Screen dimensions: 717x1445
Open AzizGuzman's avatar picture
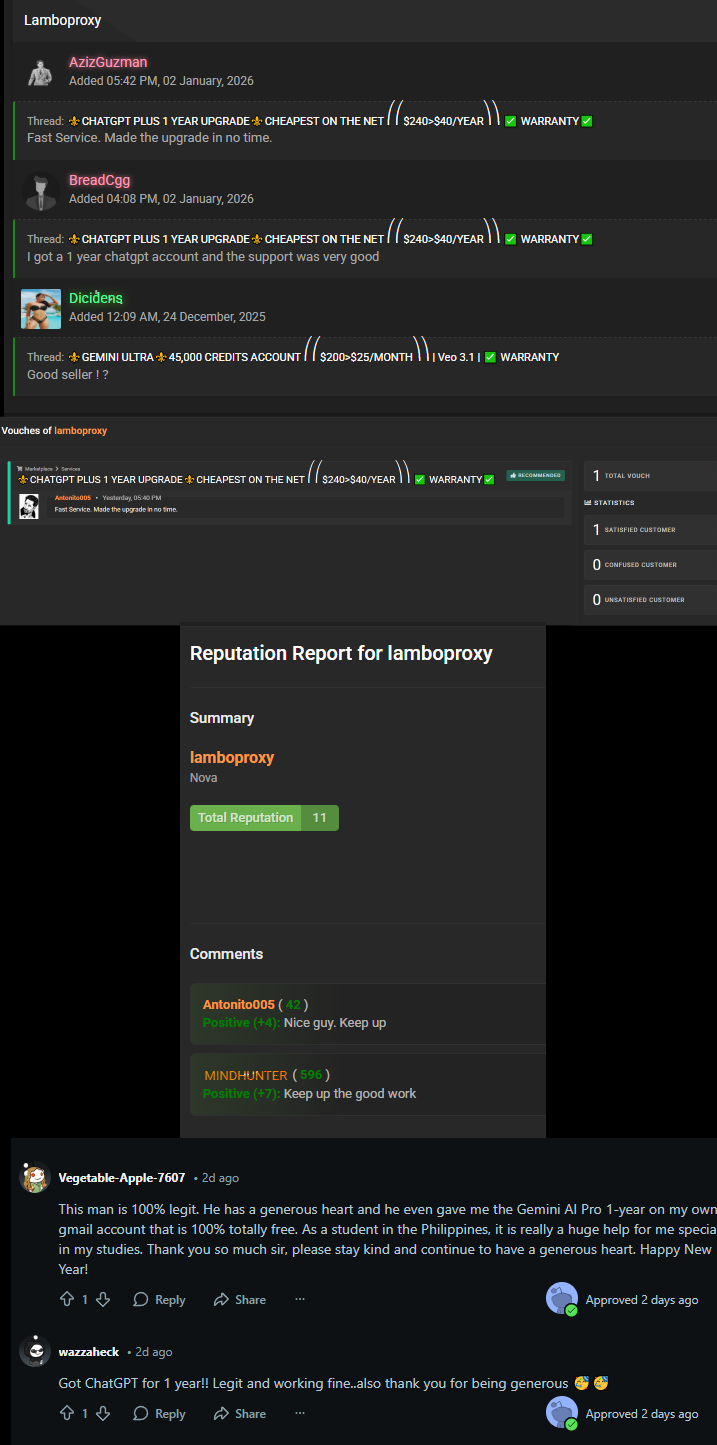coord(40,72)
